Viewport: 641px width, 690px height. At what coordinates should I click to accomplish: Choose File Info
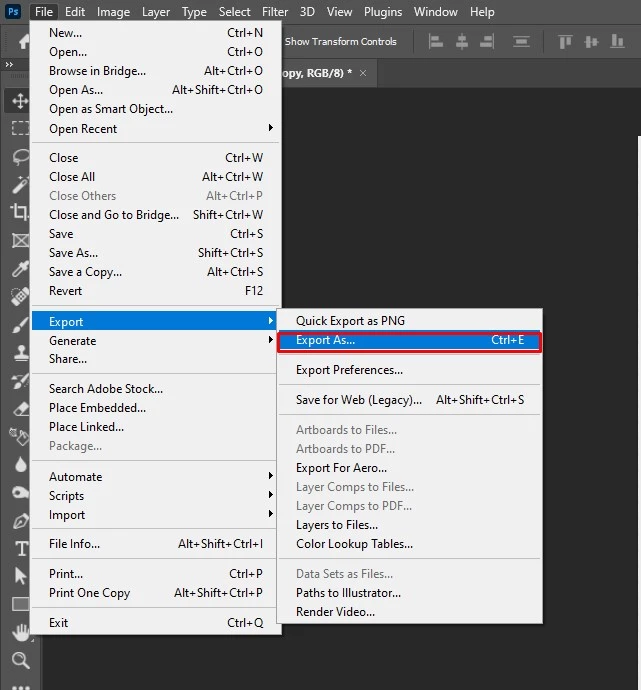(x=154, y=543)
